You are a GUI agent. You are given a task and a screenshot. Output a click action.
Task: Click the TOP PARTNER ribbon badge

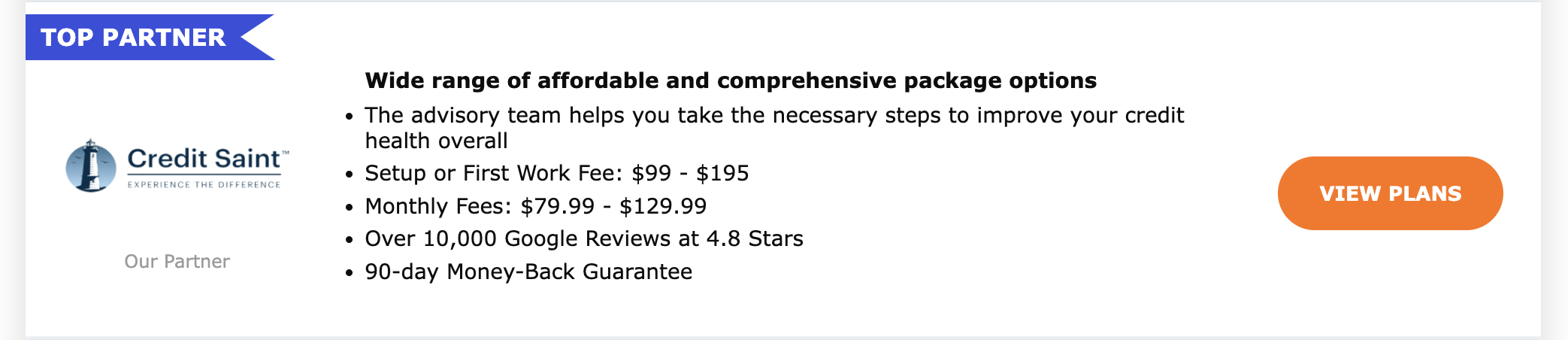[x=150, y=37]
